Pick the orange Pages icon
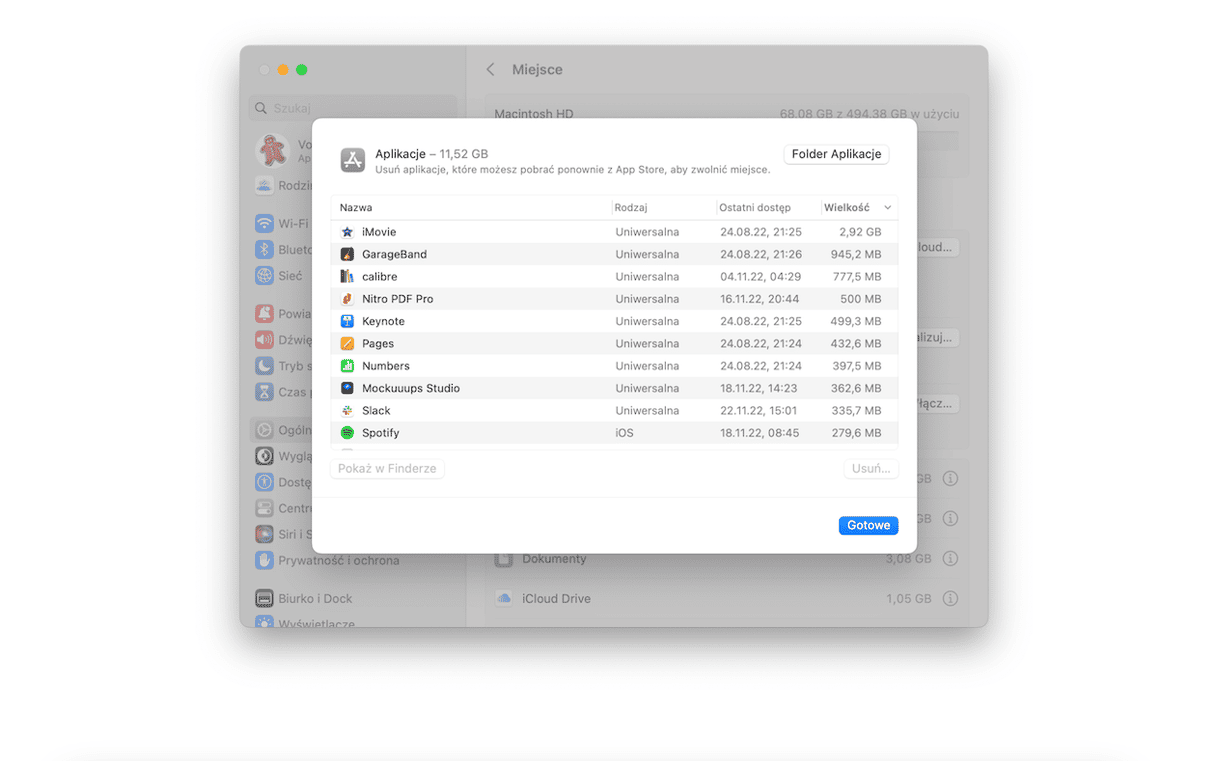The height and width of the screenshot is (761, 1216). click(x=347, y=344)
